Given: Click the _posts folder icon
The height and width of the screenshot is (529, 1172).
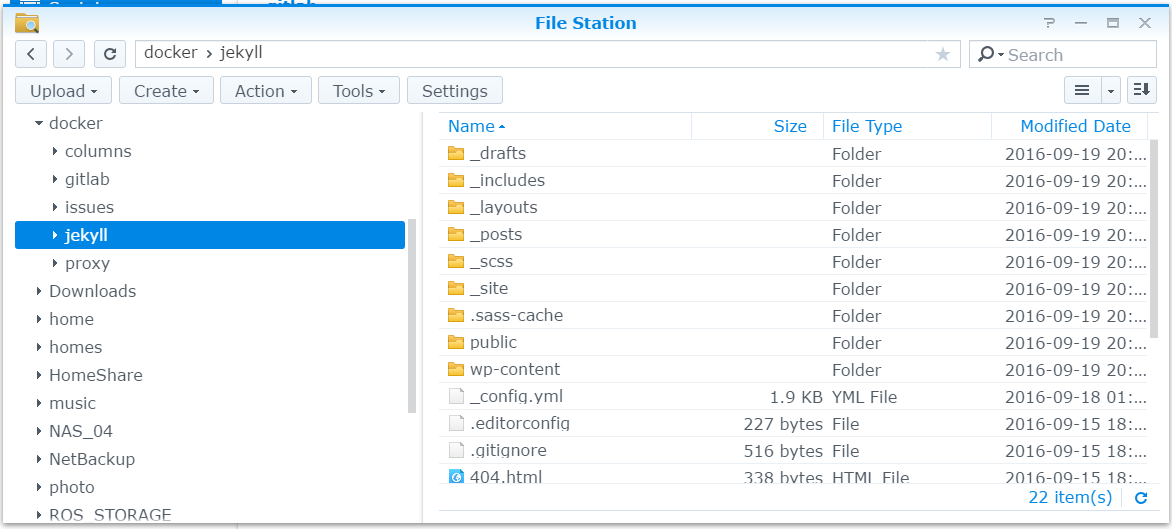Looking at the screenshot, I should pyautogui.click(x=456, y=234).
